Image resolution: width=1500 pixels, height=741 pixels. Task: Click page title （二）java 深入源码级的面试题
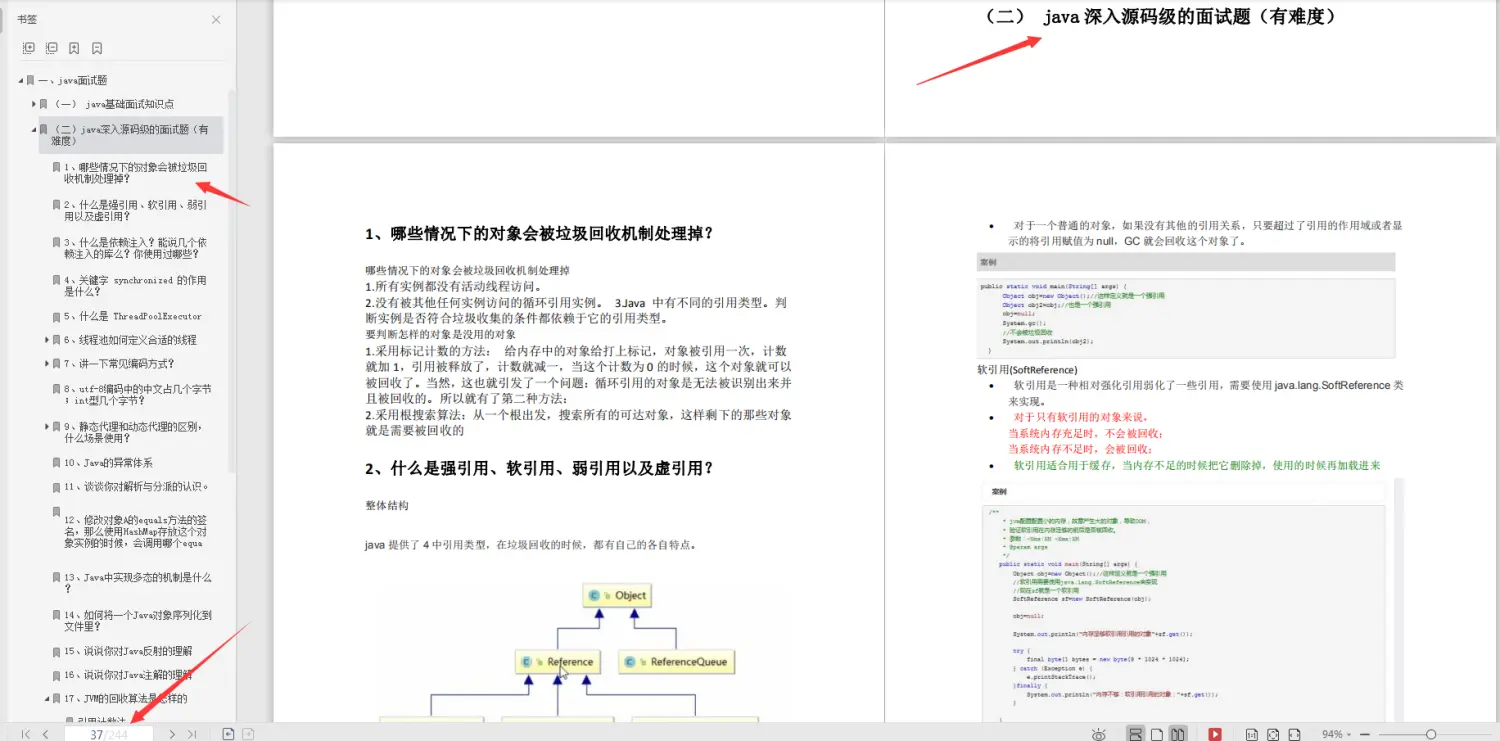[x=1160, y=17]
